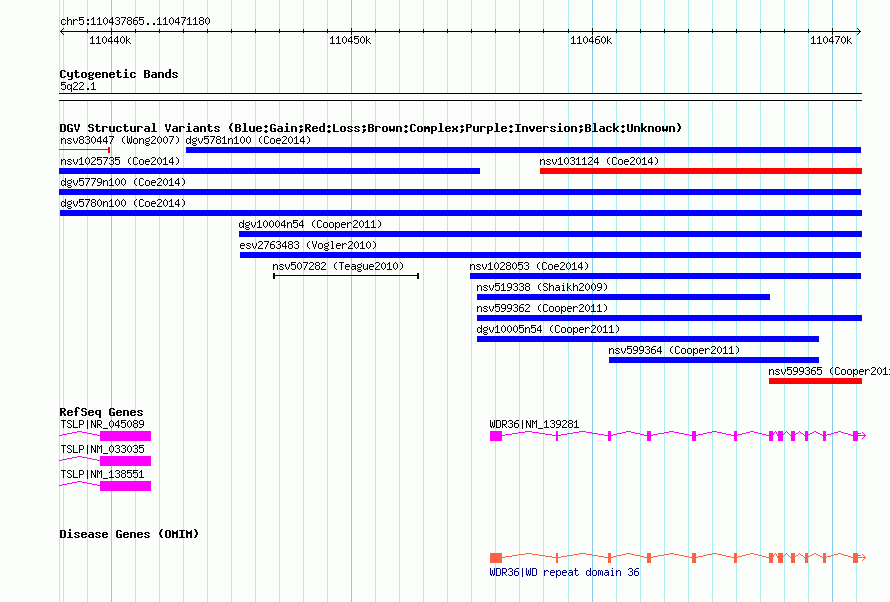Click the 110440k ruler tick label
890x602 pixels.
110,40
